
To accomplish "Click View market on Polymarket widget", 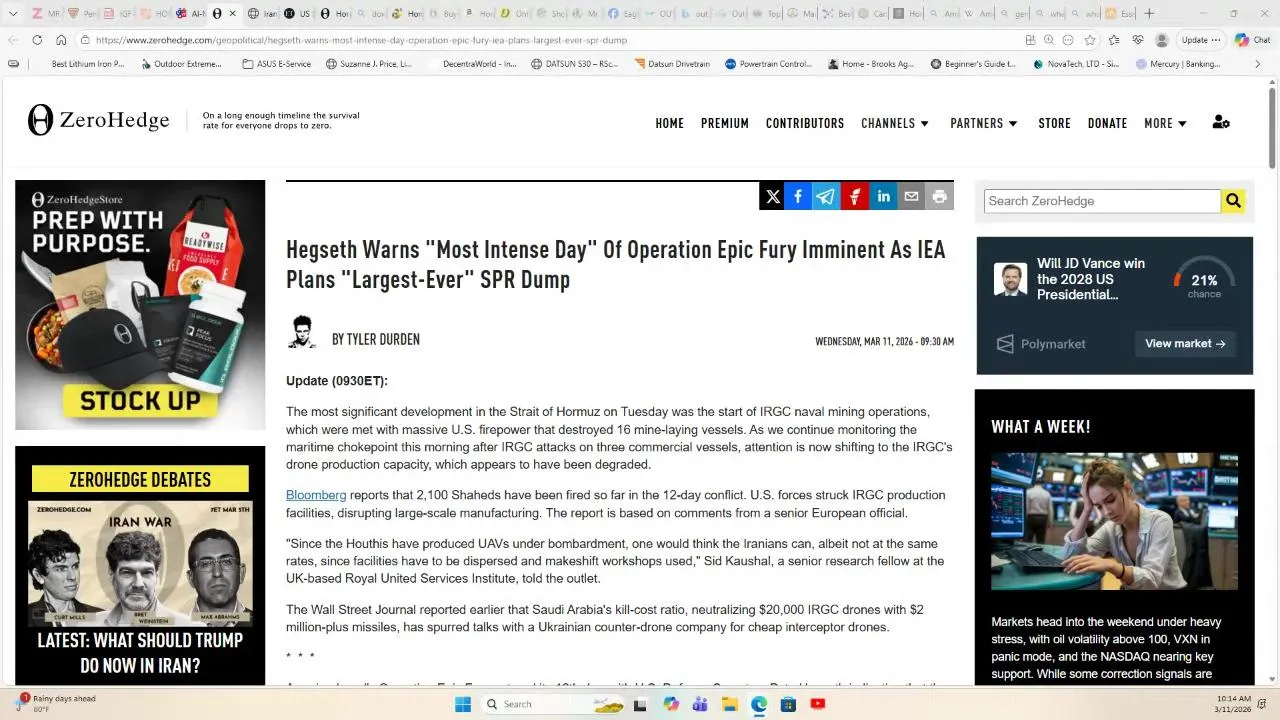I will (1185, 343).
